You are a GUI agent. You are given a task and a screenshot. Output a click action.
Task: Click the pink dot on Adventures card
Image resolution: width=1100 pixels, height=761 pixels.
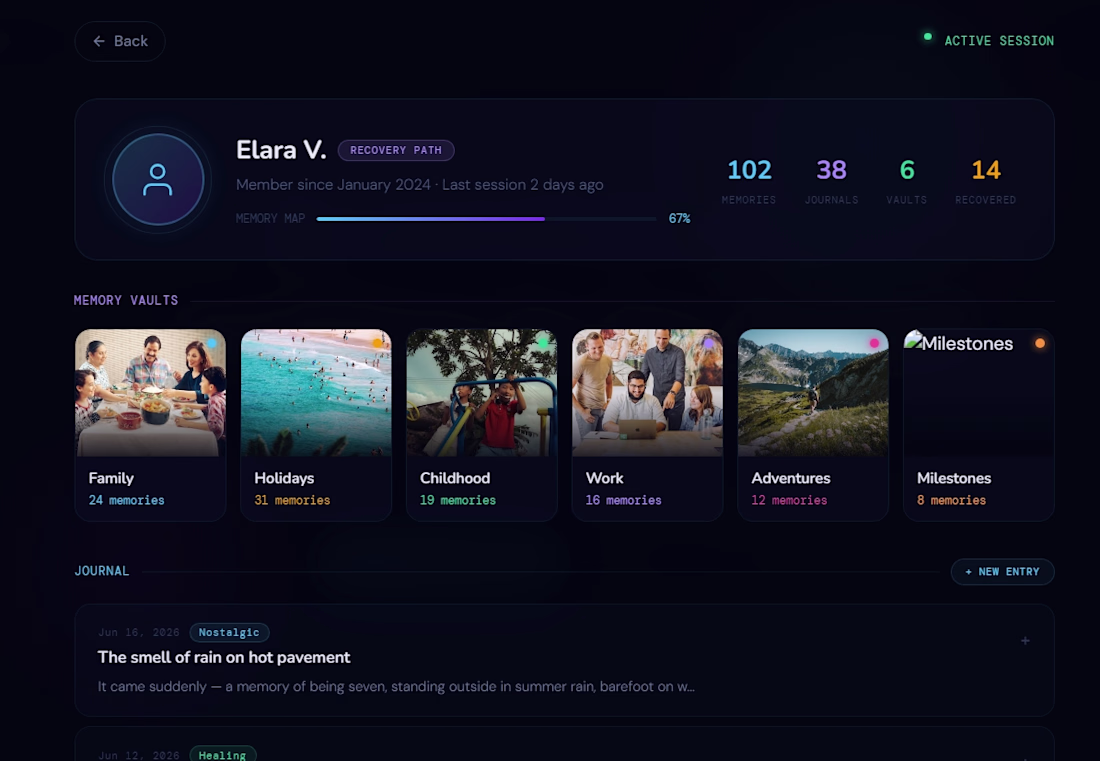tap(874, 343)
